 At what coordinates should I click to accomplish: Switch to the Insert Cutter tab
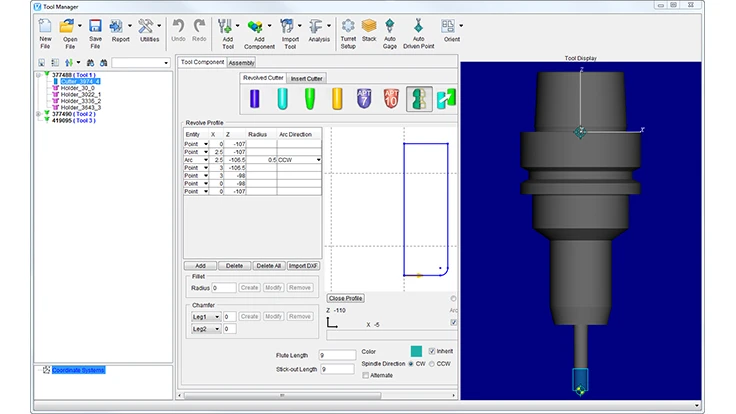(x=308, y=78)
